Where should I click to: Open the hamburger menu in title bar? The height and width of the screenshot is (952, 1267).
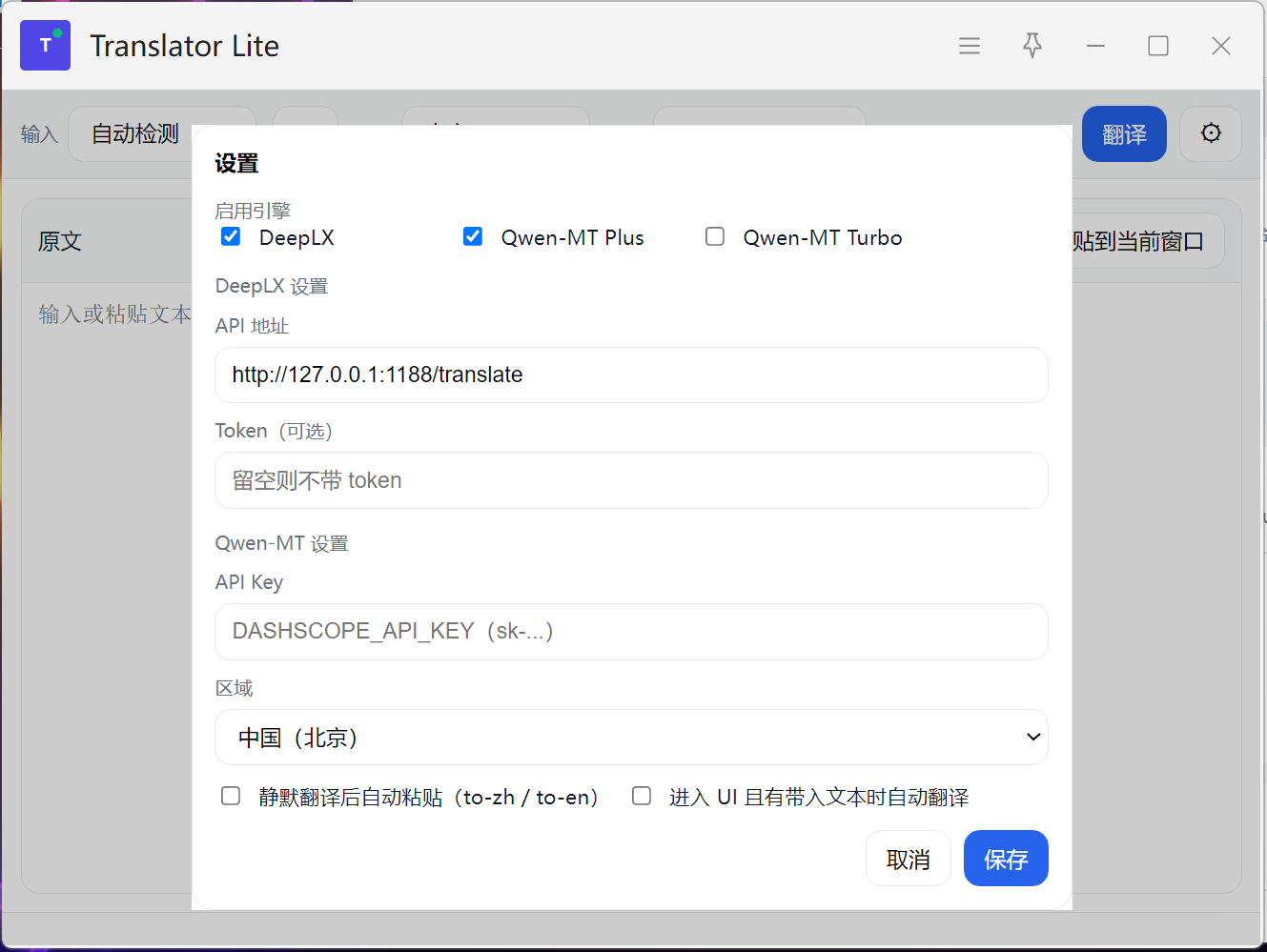(969, 46)
